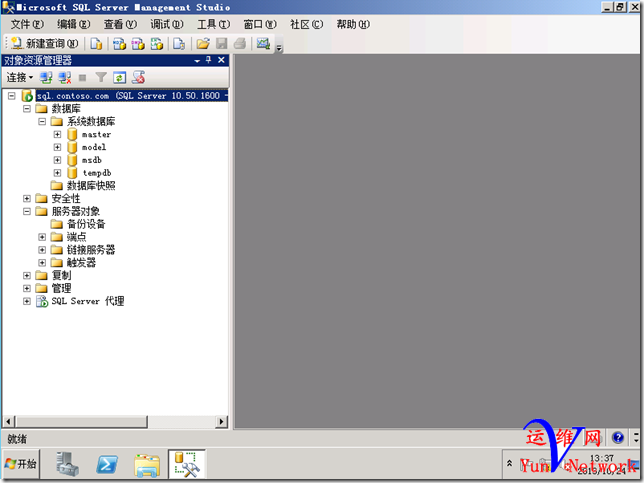Select the msdb database label

coord(92,160)
